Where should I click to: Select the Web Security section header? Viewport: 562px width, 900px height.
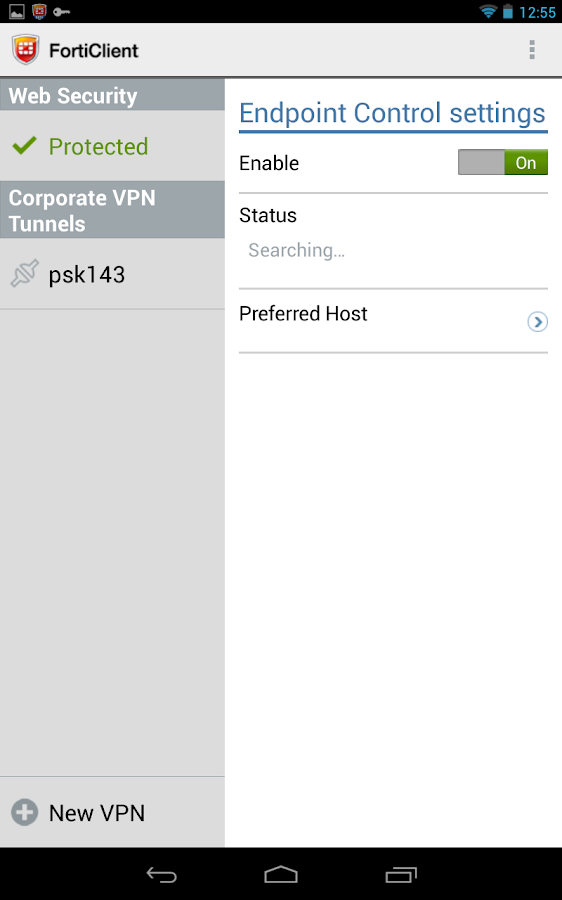113,95
